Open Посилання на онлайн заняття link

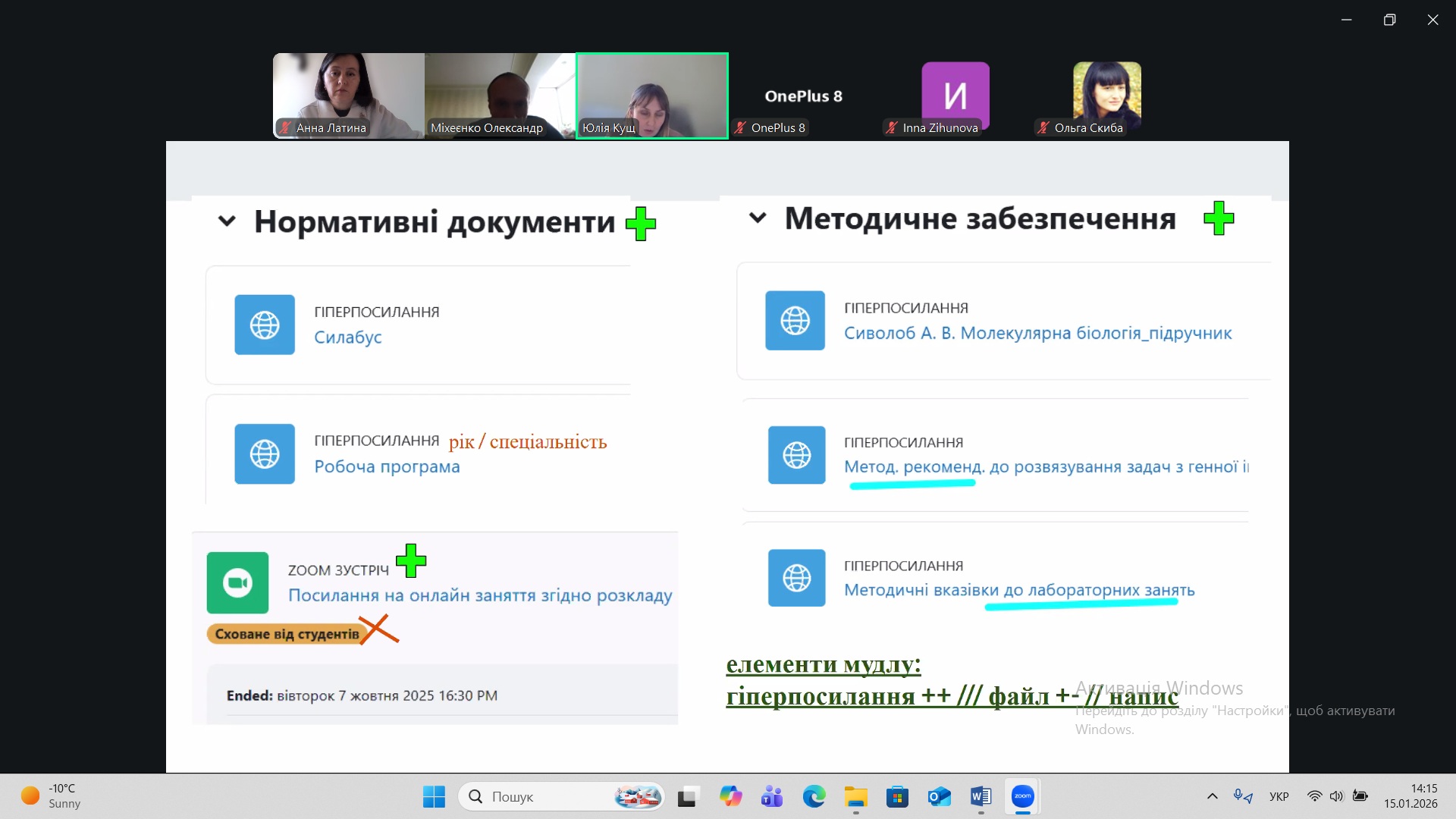(479, 595)
